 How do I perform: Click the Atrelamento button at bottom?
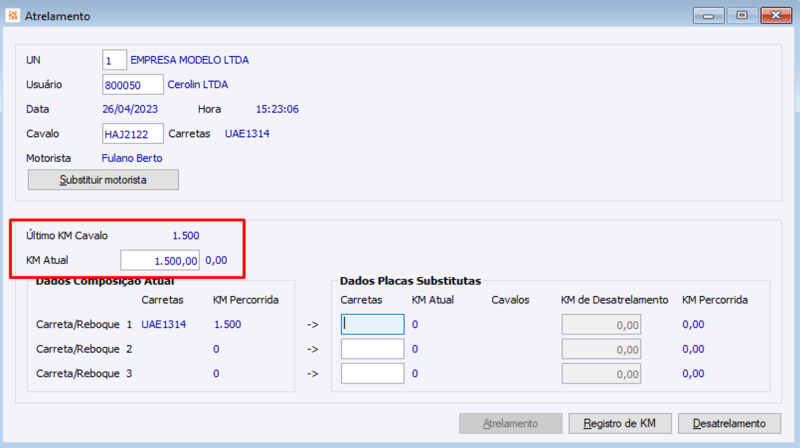click(511, 424)
